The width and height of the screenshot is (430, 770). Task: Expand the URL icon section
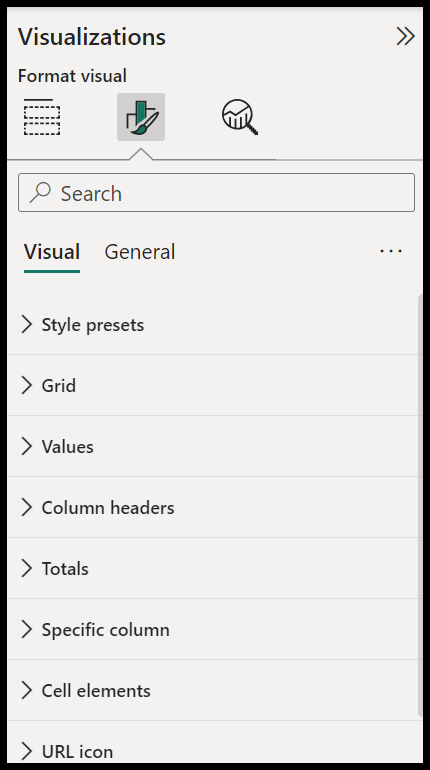[214, 742]
